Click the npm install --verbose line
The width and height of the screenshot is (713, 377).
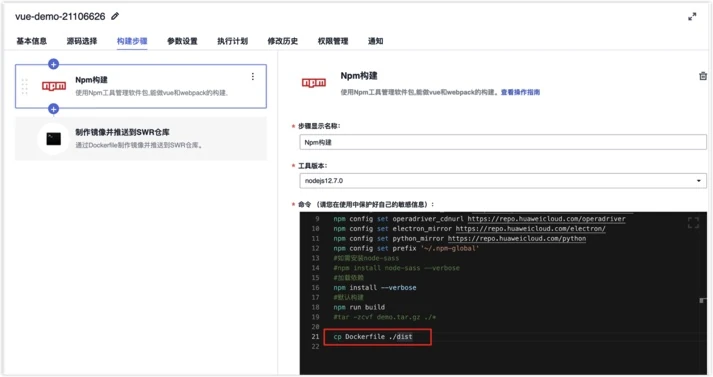coord(375,287)
